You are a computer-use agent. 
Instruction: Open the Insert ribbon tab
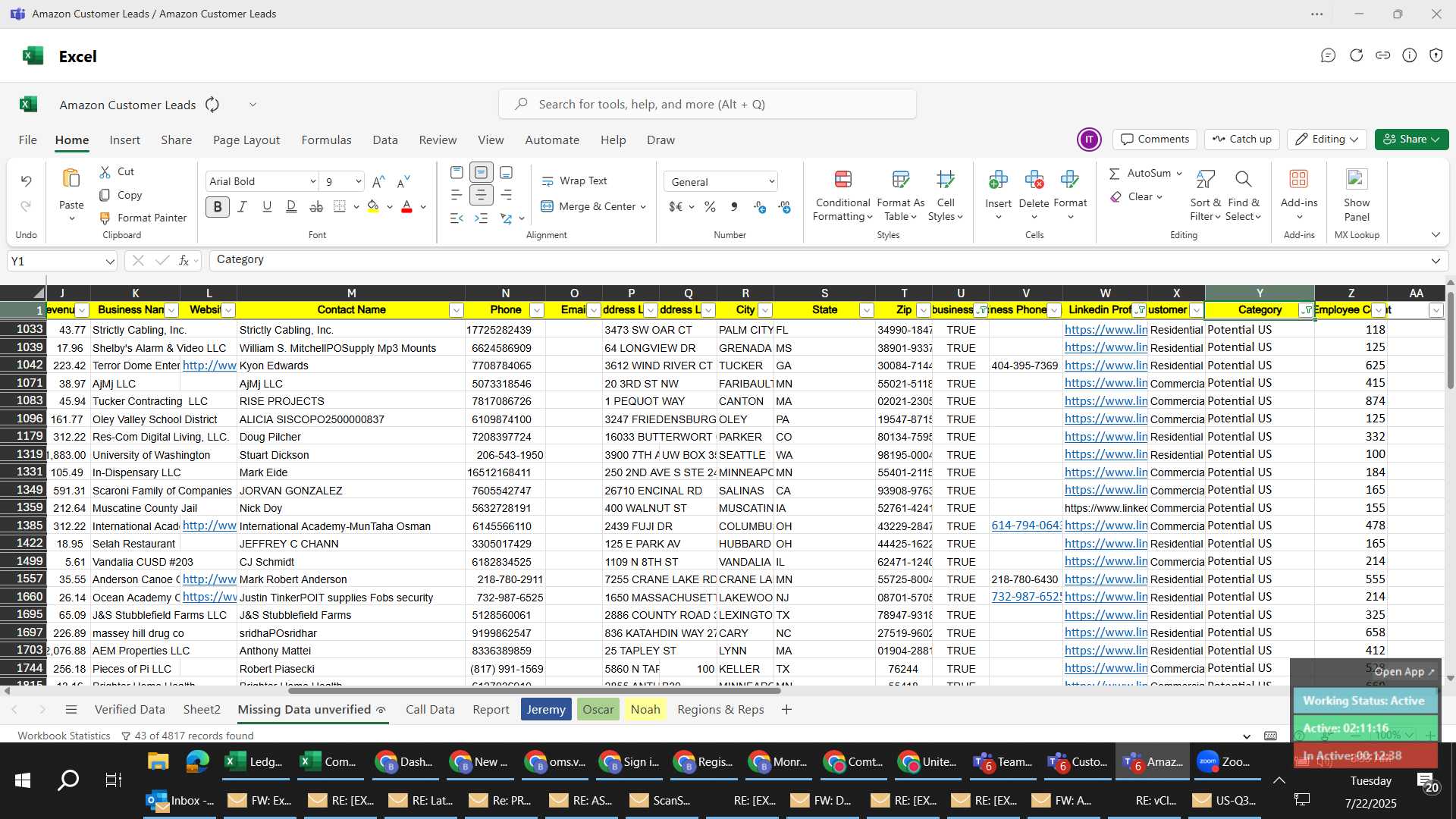(124, 140)
